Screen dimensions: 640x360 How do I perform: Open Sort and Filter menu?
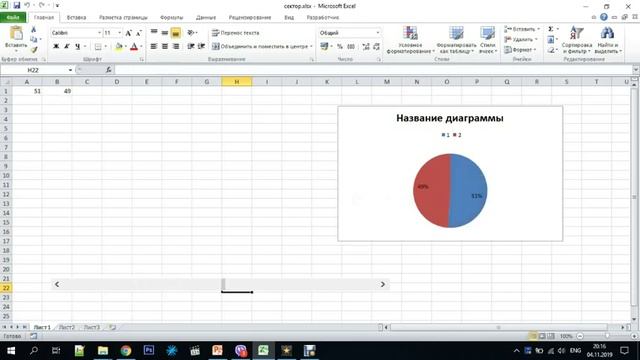(x=576, y=40)
